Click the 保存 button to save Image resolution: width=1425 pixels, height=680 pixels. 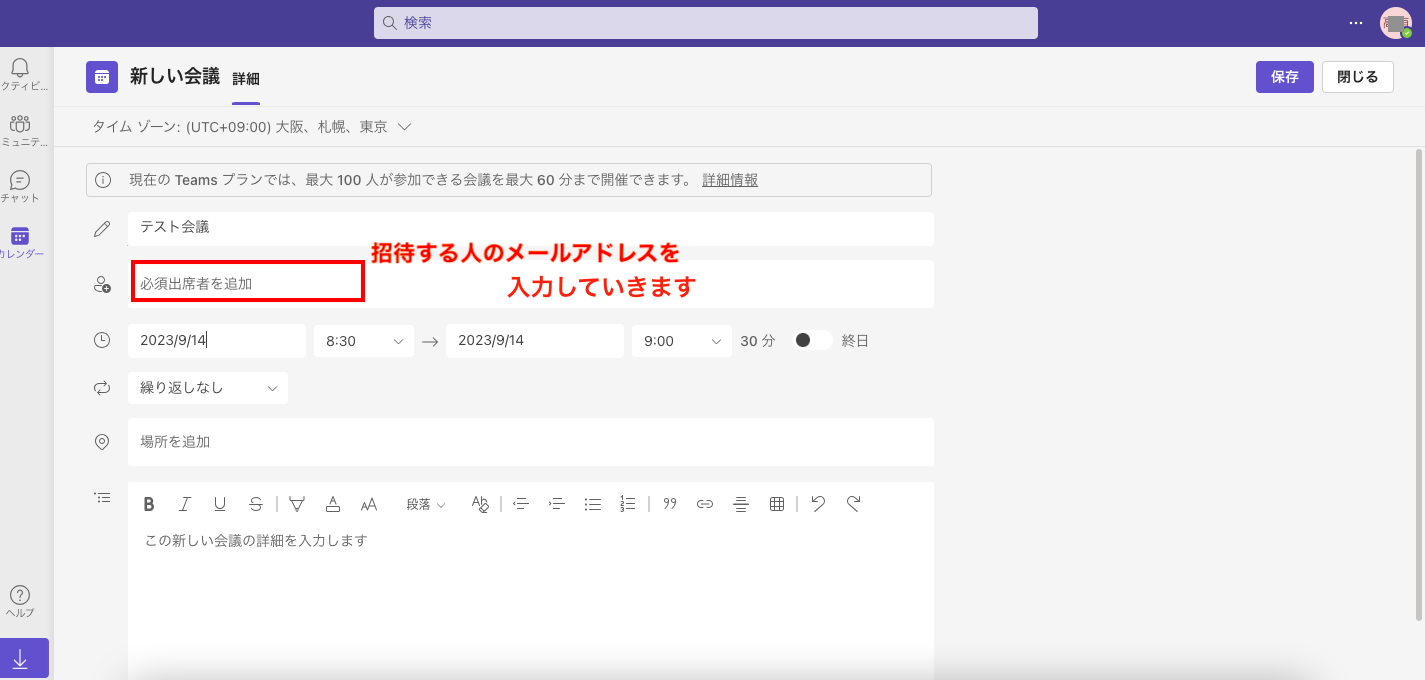pos(1284,76)
